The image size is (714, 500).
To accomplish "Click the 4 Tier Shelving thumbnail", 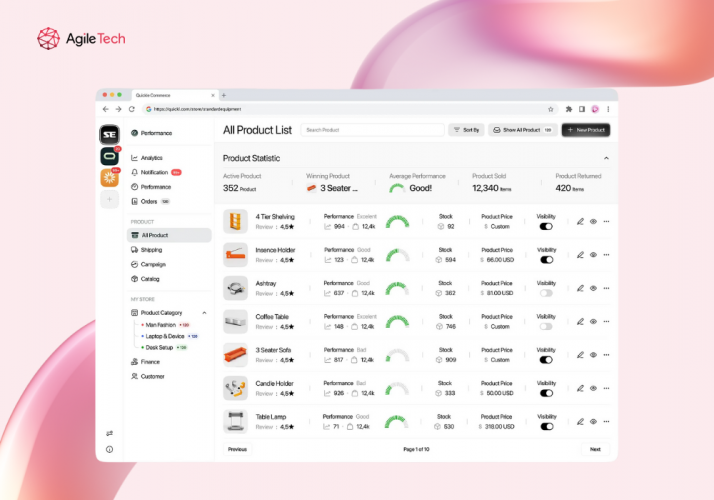I will 235,222.
